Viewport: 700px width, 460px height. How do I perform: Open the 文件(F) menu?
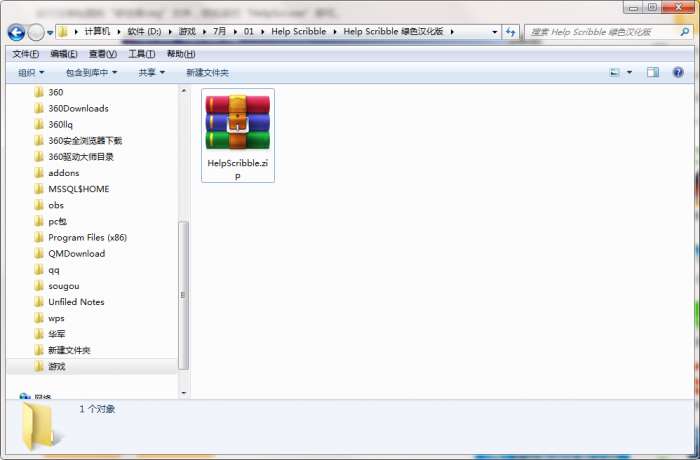[x=25, y=54]
